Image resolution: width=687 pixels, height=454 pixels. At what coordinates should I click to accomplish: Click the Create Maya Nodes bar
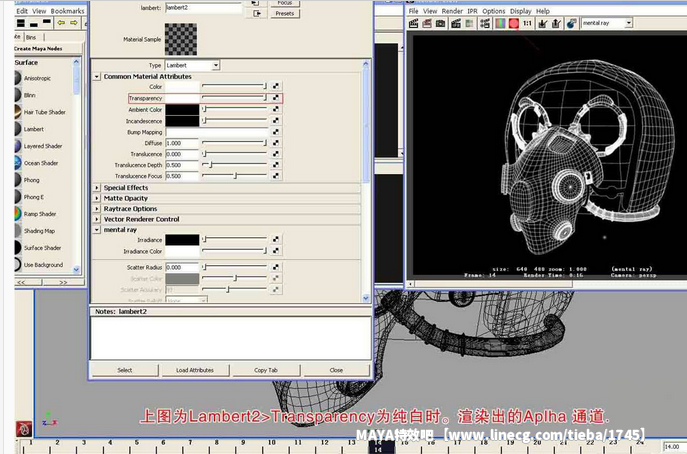[48, 49]
